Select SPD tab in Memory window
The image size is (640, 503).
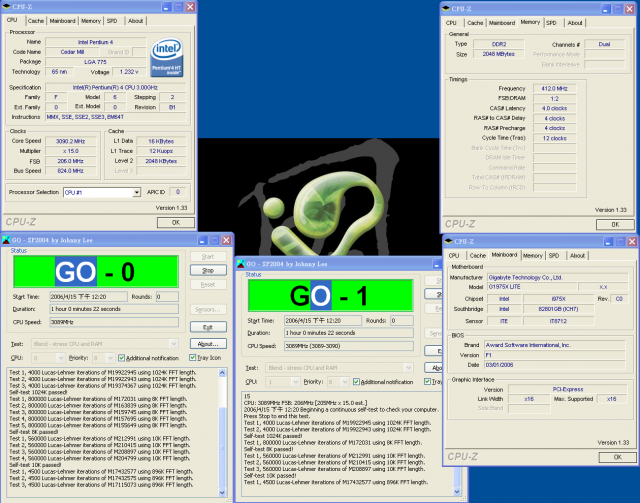[551, 23]
